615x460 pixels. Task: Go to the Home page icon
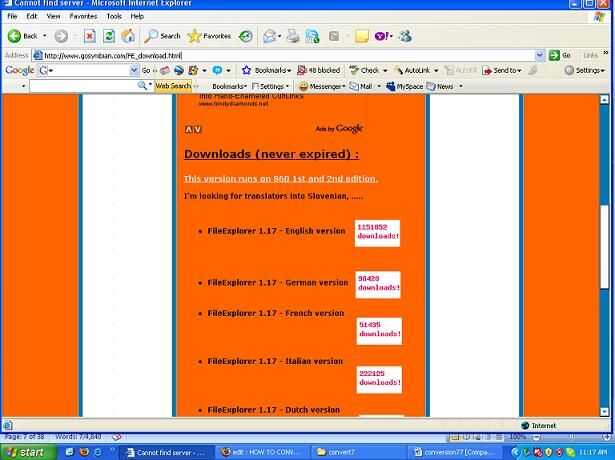coord(128,36)
